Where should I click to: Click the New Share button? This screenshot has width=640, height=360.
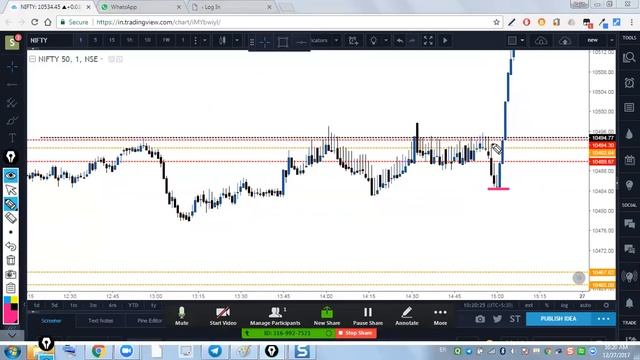click(327, 316)
